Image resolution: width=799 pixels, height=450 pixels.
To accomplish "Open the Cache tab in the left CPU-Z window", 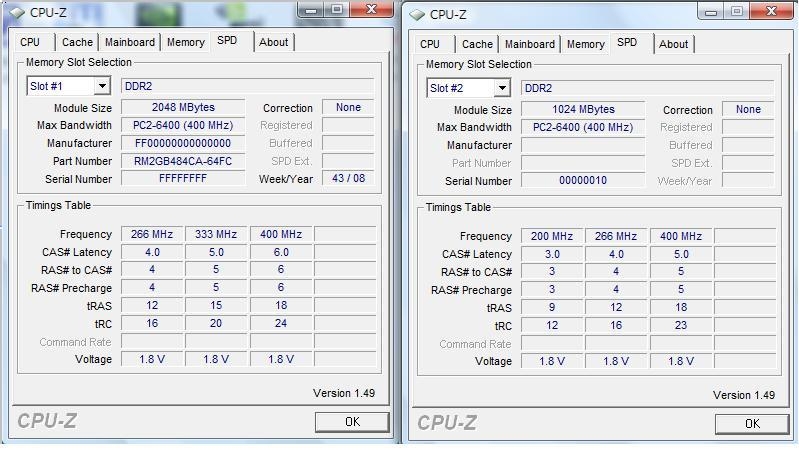I will [77, 42].
